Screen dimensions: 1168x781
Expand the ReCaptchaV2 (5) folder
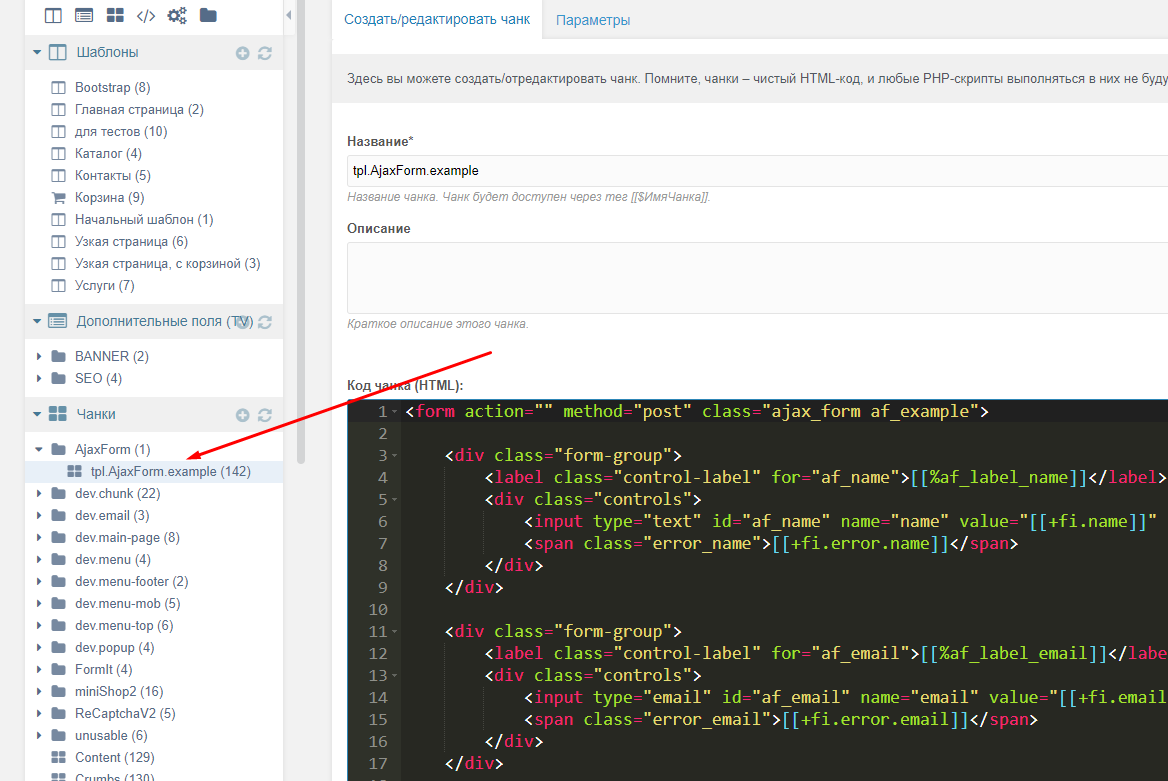click(x=39, y=713)
